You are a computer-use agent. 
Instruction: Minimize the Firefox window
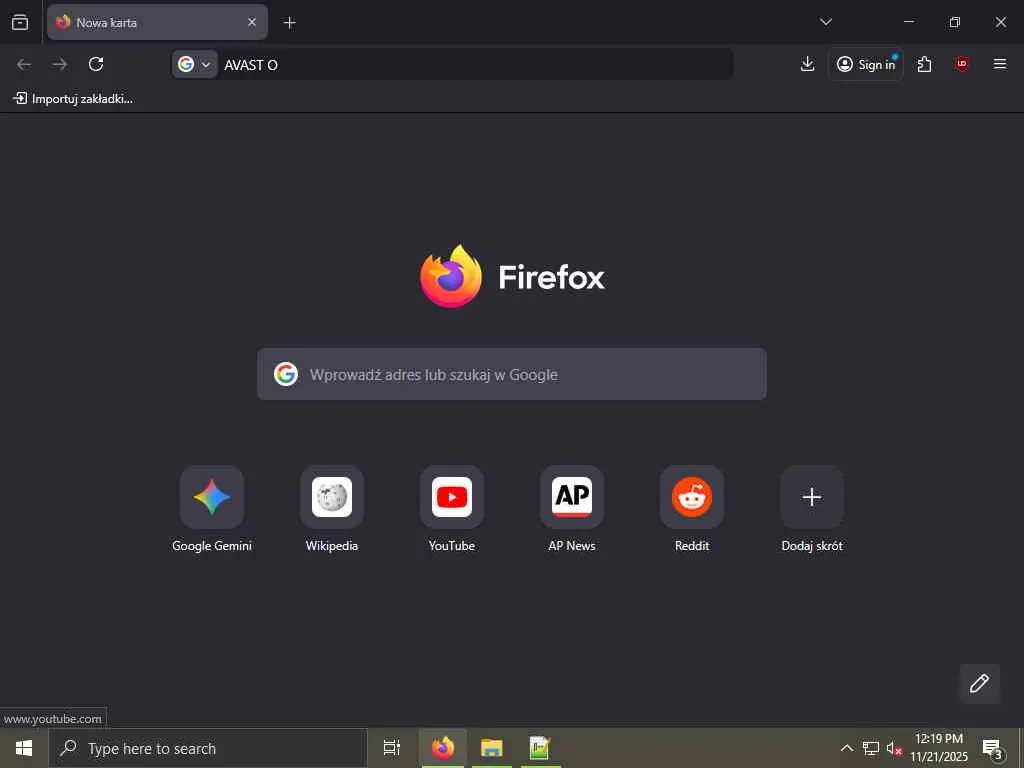point(908,22)
